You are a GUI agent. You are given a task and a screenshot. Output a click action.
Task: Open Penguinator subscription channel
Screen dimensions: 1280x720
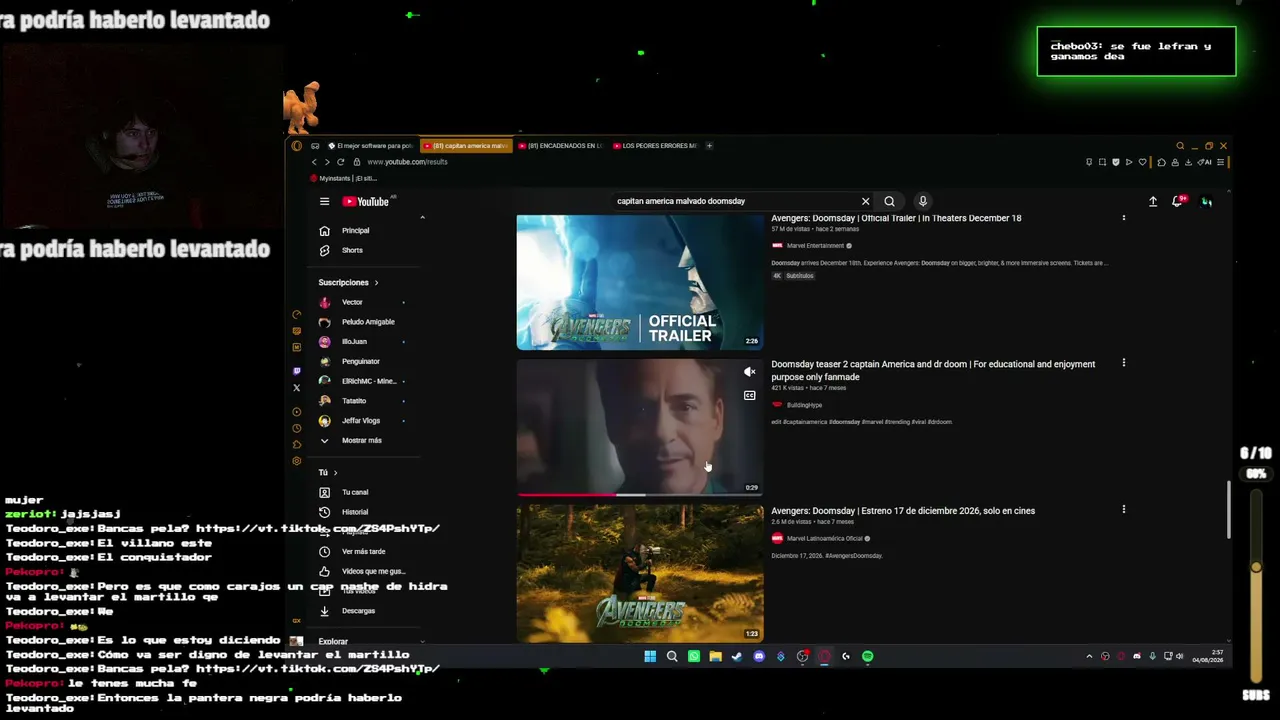tap(360, 361)
